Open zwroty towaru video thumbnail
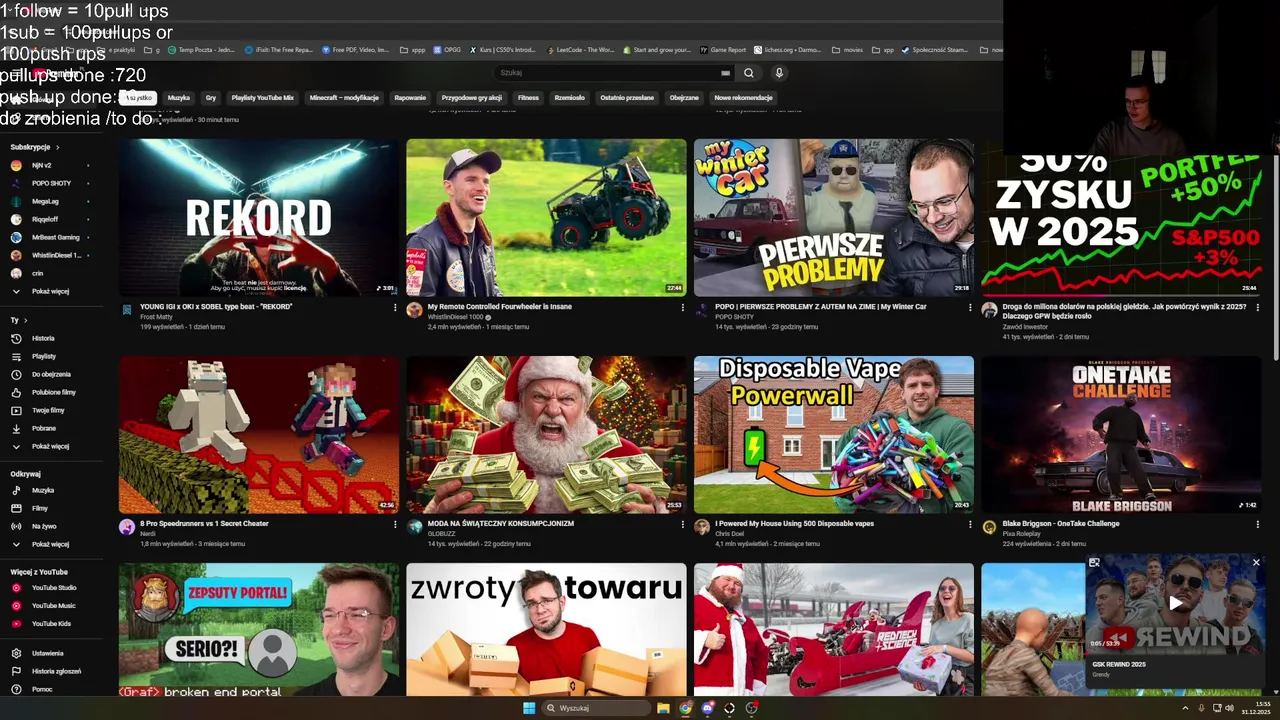This screenshot has height=720, width=1280. pyautogui.click(x=546, y=629)
